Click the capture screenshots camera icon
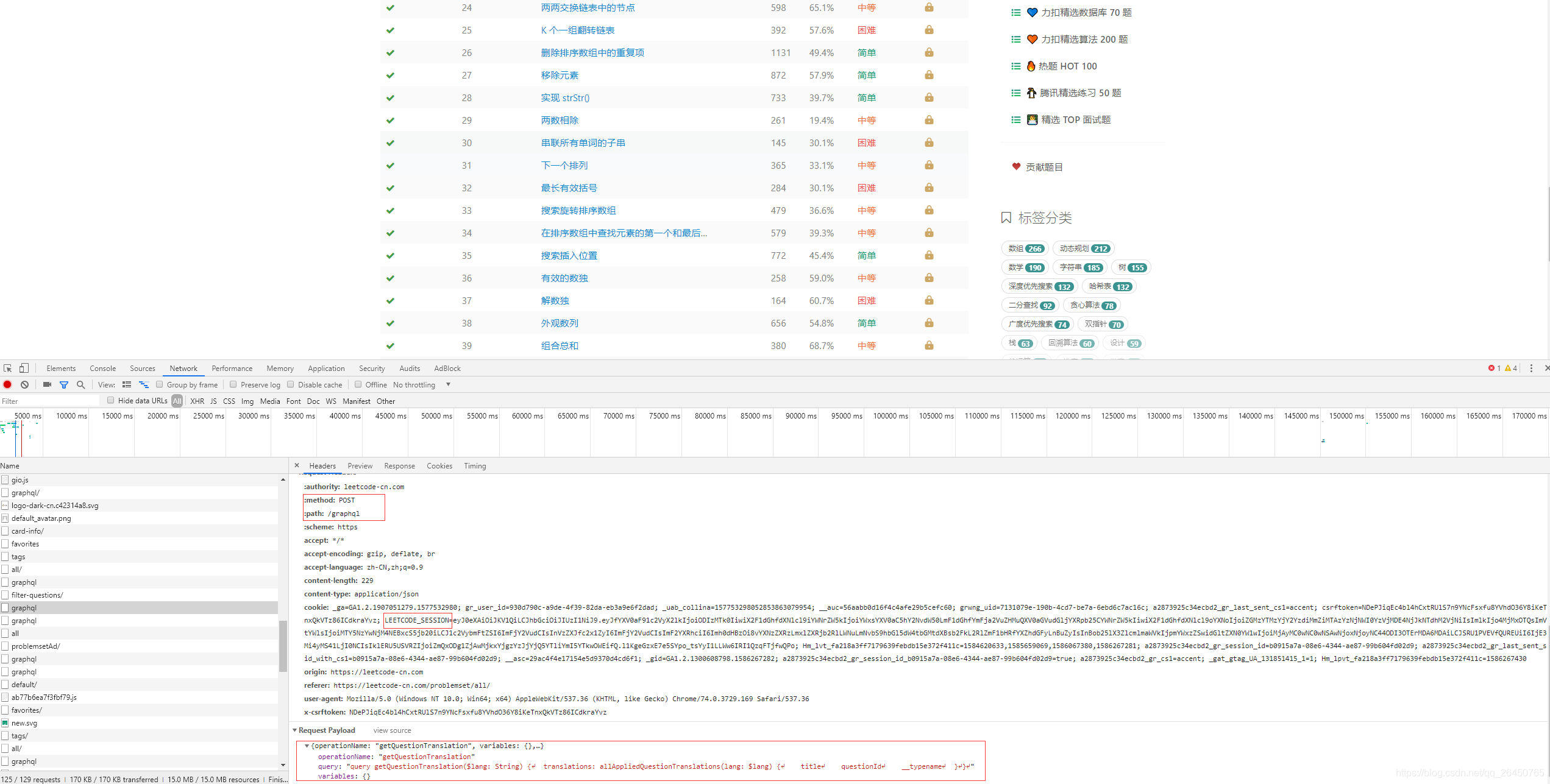 coord(47,384)
